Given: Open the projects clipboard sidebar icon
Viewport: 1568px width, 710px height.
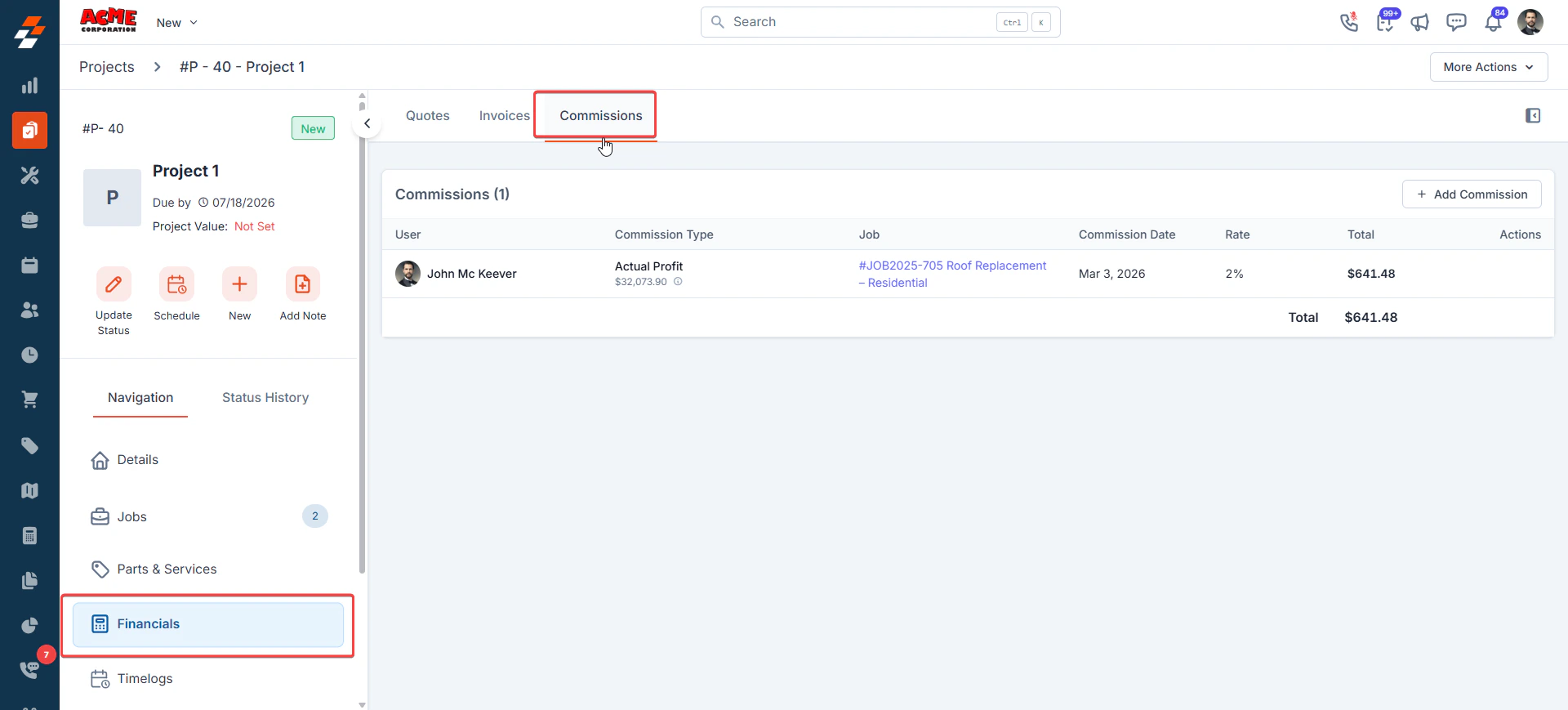Looking at the screenshot, I should (29, 130).
